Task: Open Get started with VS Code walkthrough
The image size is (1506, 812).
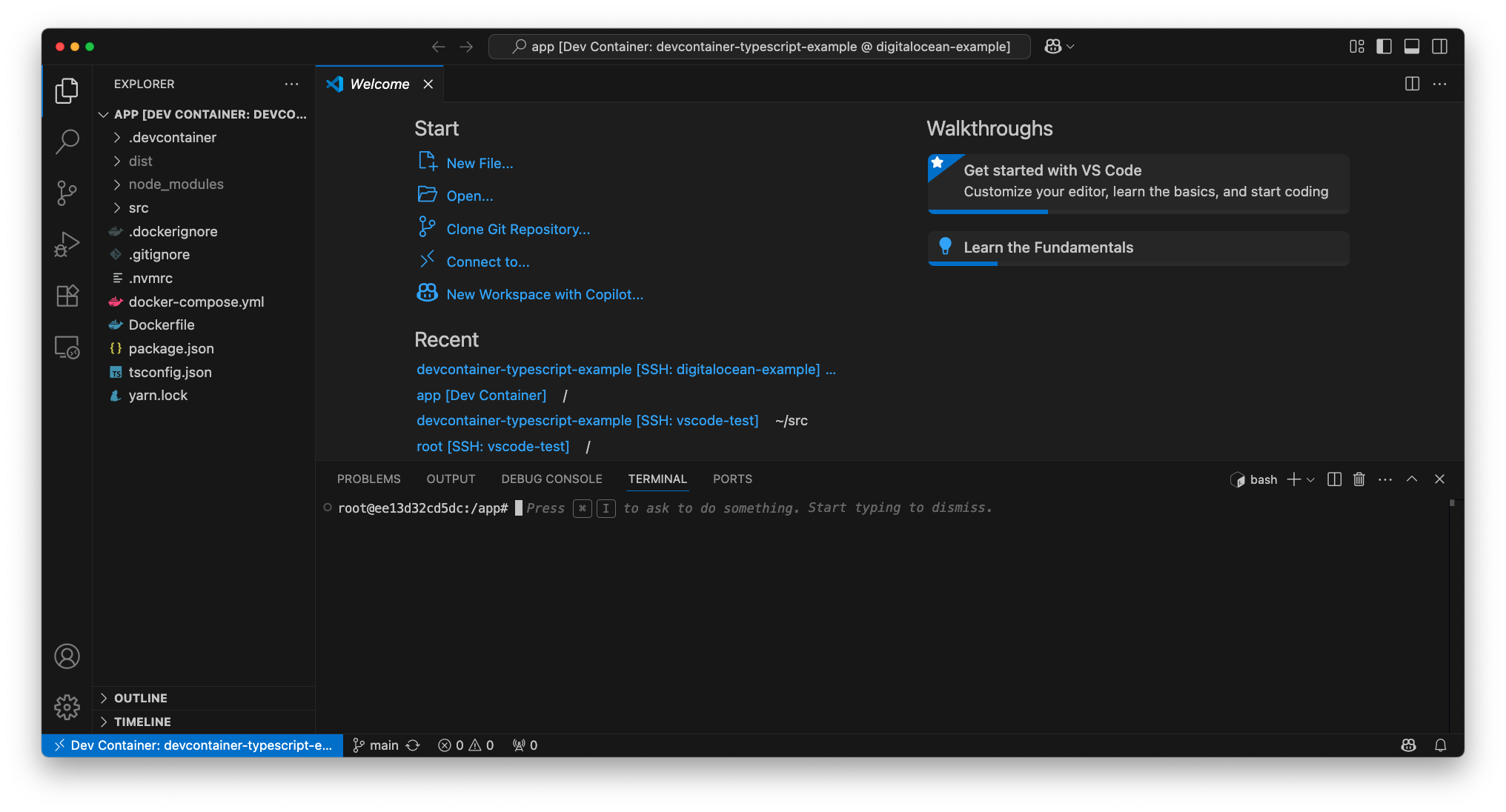Action: tap(1138, 184)
